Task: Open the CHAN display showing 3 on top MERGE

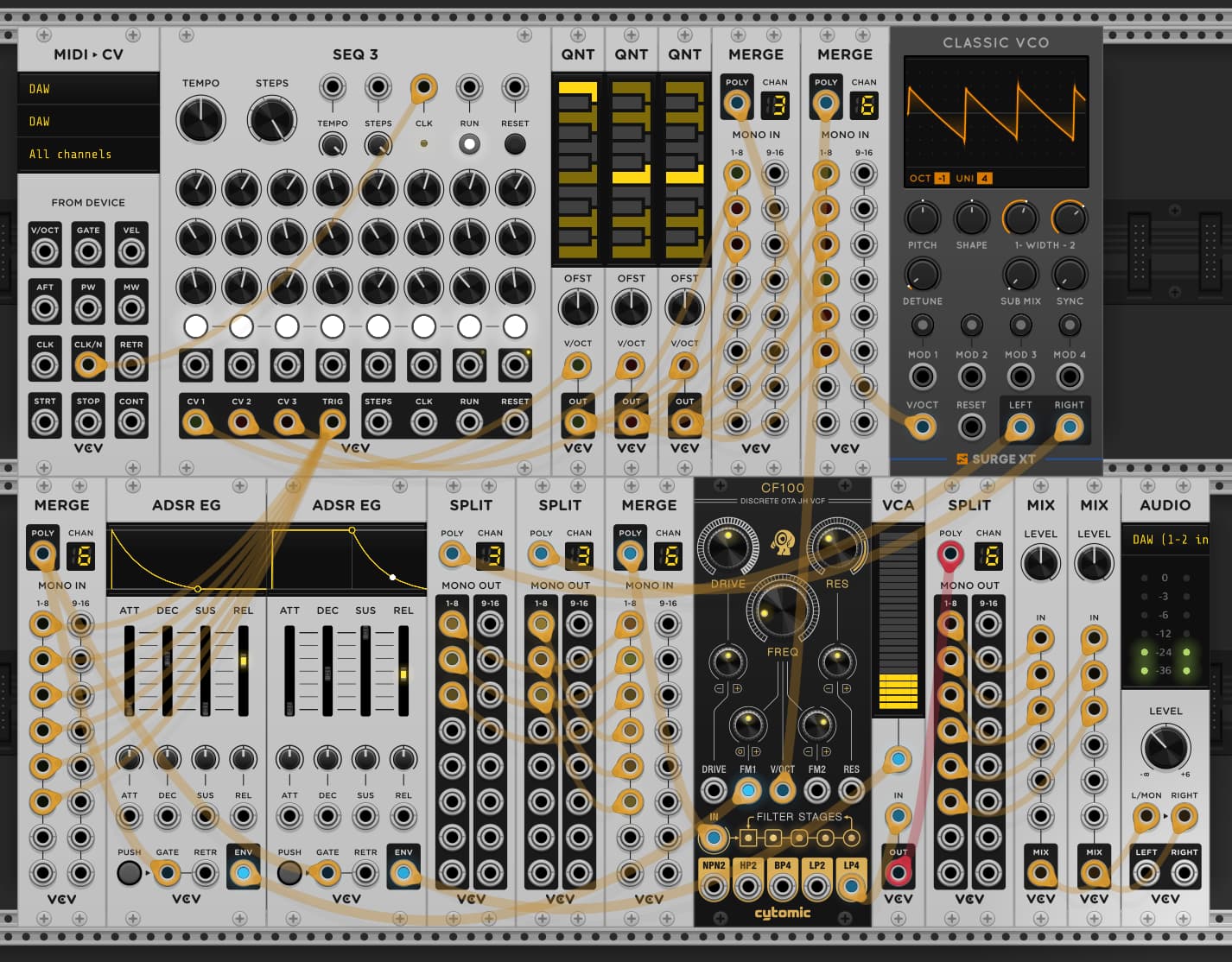Action: [x=775, y=105]
